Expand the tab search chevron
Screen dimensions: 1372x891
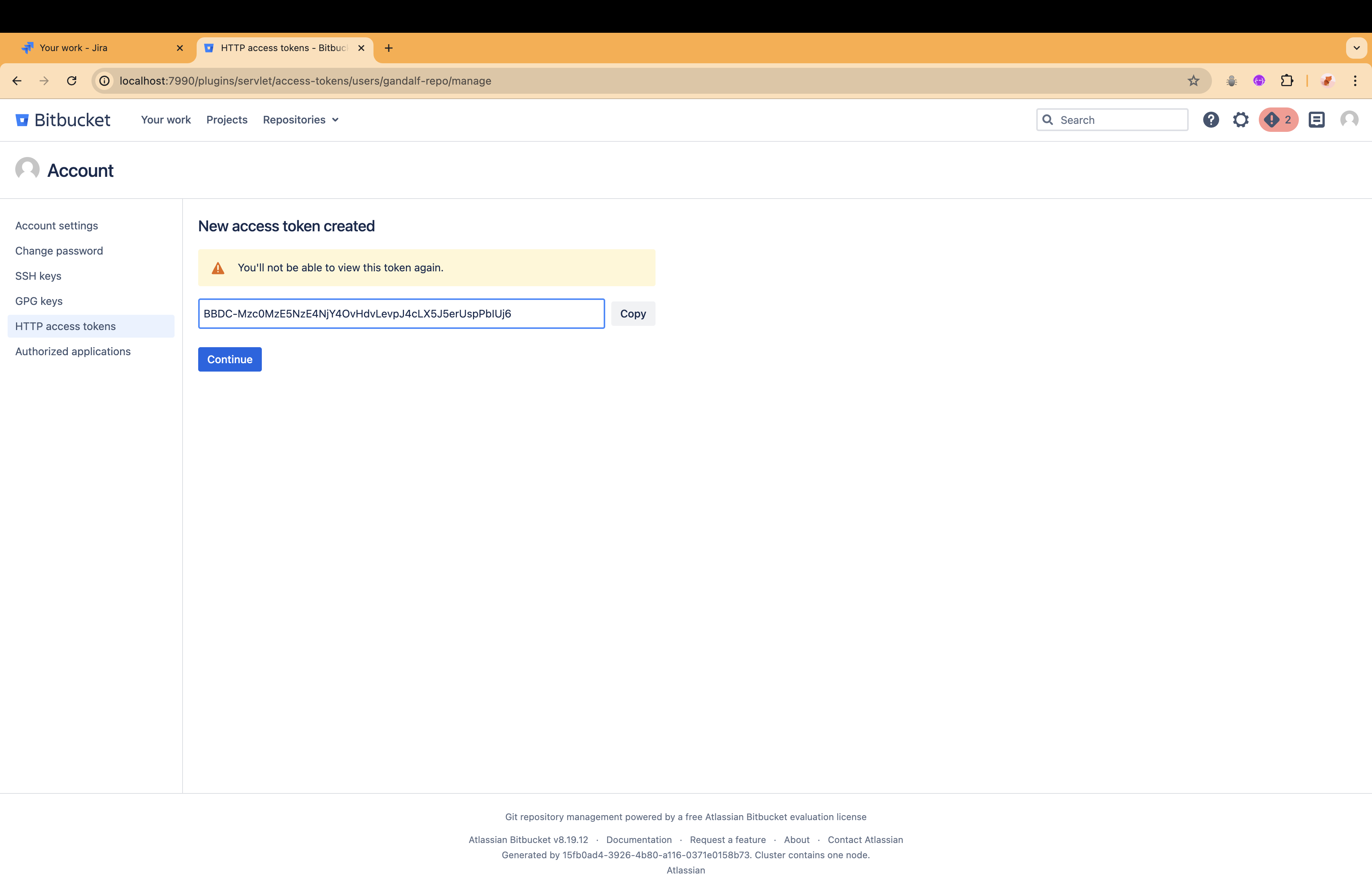point(1356,48)
